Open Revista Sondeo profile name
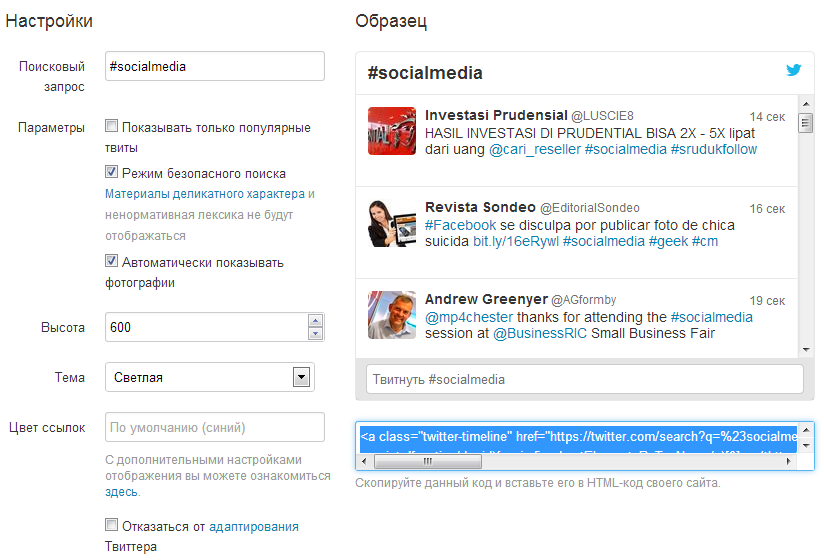This screenshot has width=824, height=560. coord(480,207)
